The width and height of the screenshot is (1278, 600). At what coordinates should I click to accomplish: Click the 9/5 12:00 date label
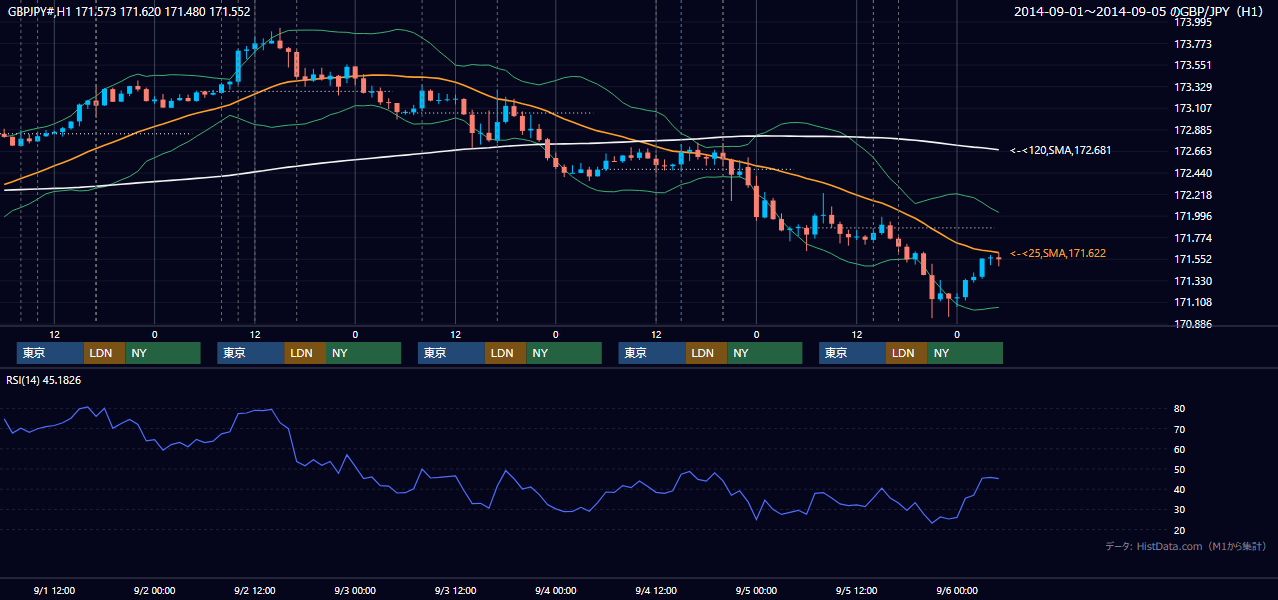point(856,590)
